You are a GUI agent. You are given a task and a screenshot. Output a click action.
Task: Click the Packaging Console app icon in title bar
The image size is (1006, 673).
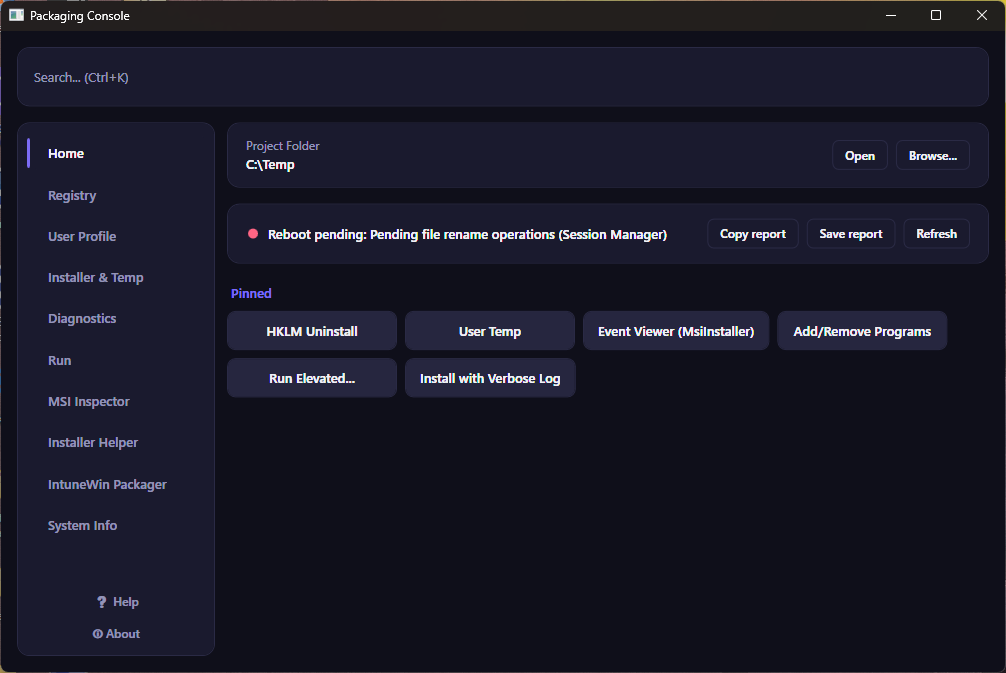(x=16, y=15)
